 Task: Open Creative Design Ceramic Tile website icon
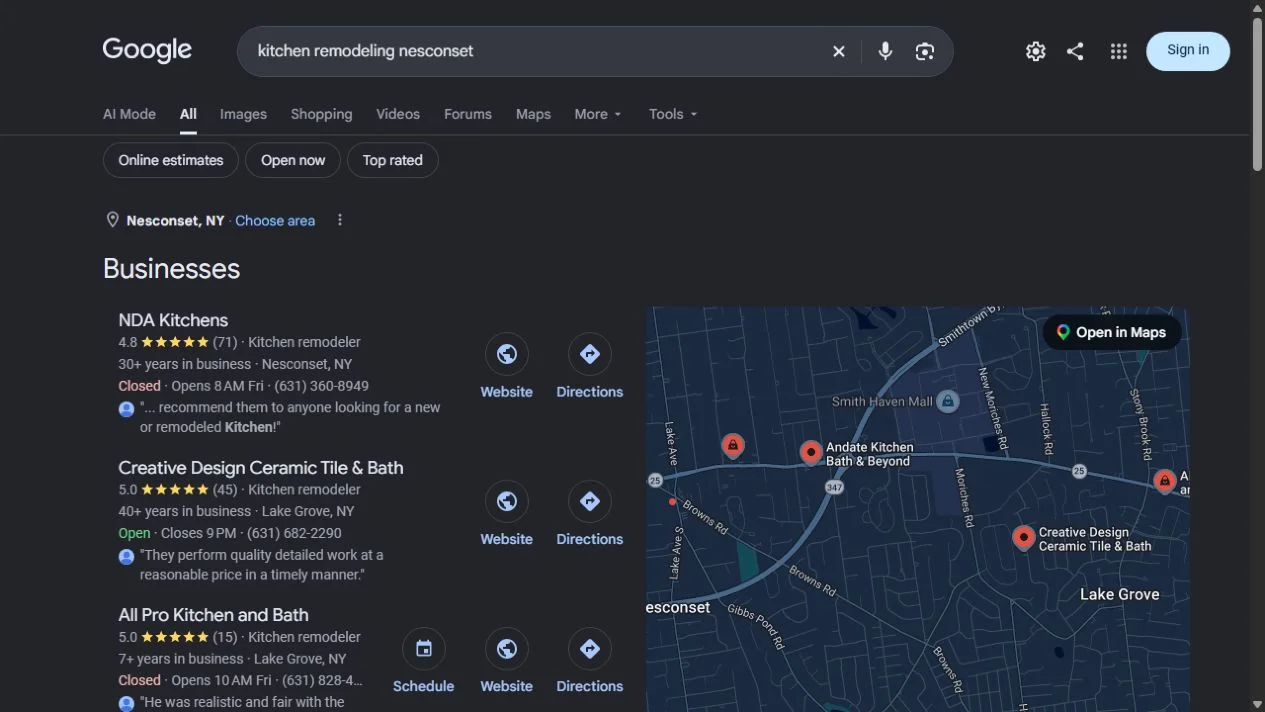[507, 501]
